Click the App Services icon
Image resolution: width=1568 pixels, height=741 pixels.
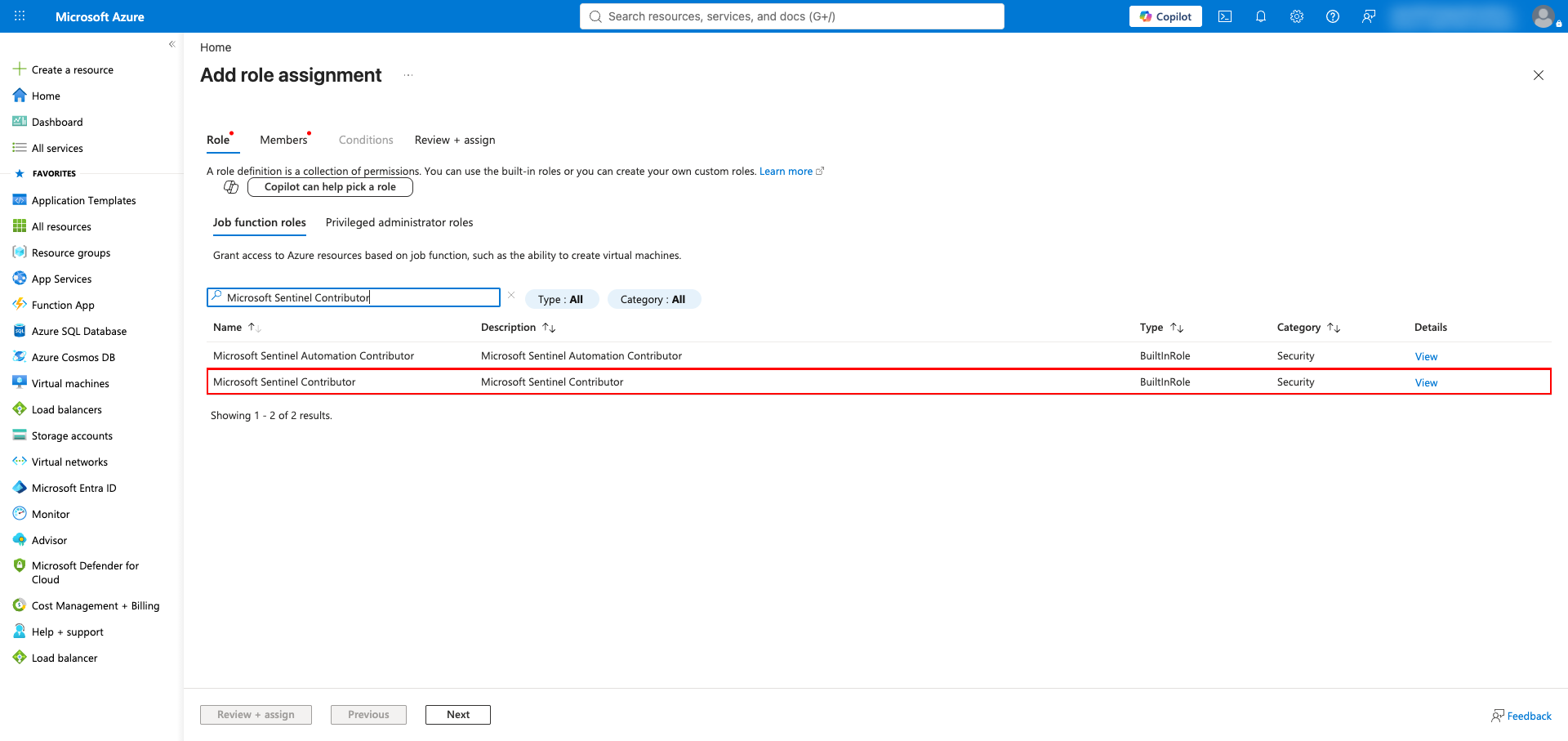[20, 279]
